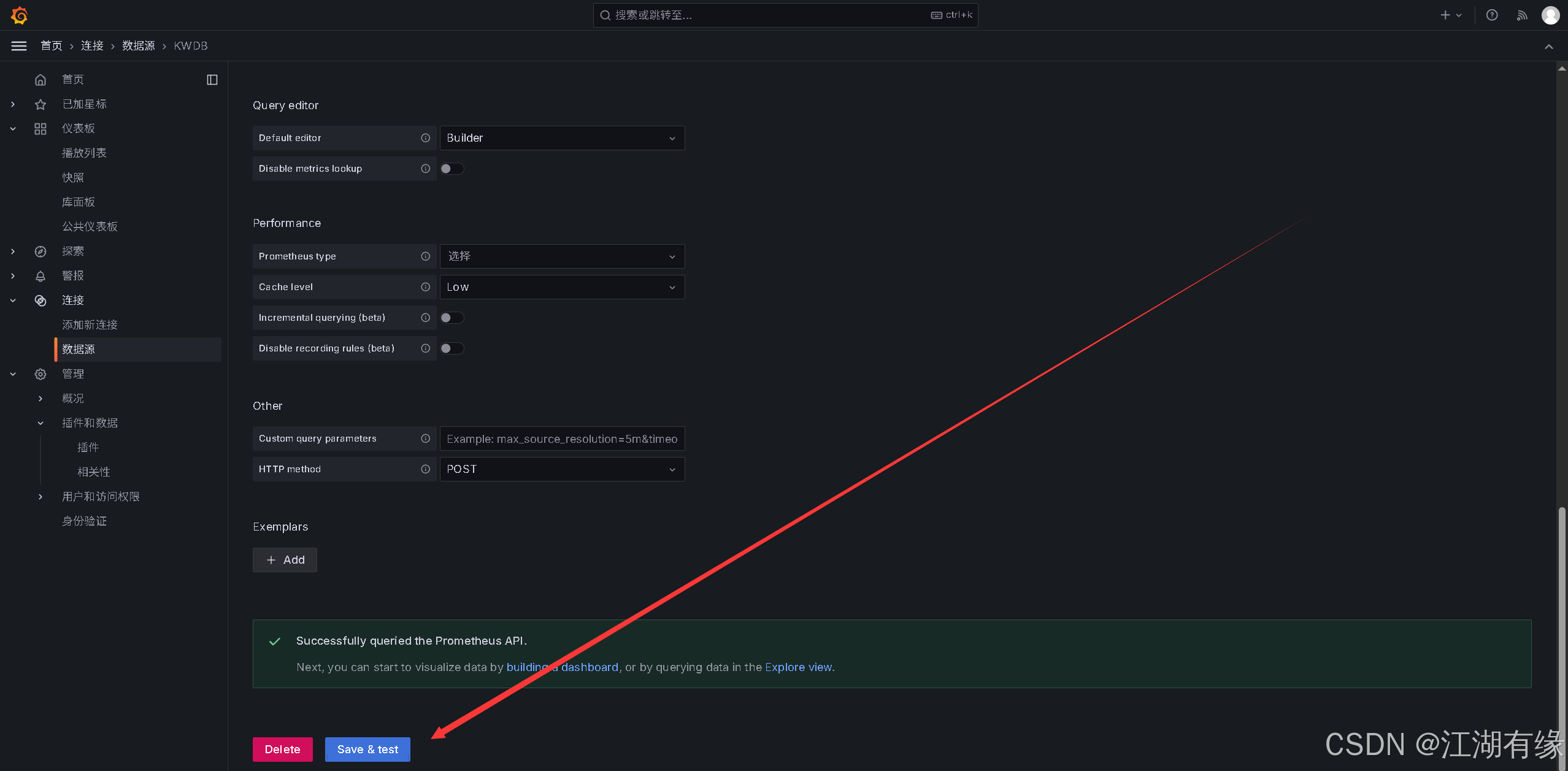The width and height of the screenshot is (1568, 771).
Task: Go to 数据源 breadcrumb
Action: pos(139,46)
